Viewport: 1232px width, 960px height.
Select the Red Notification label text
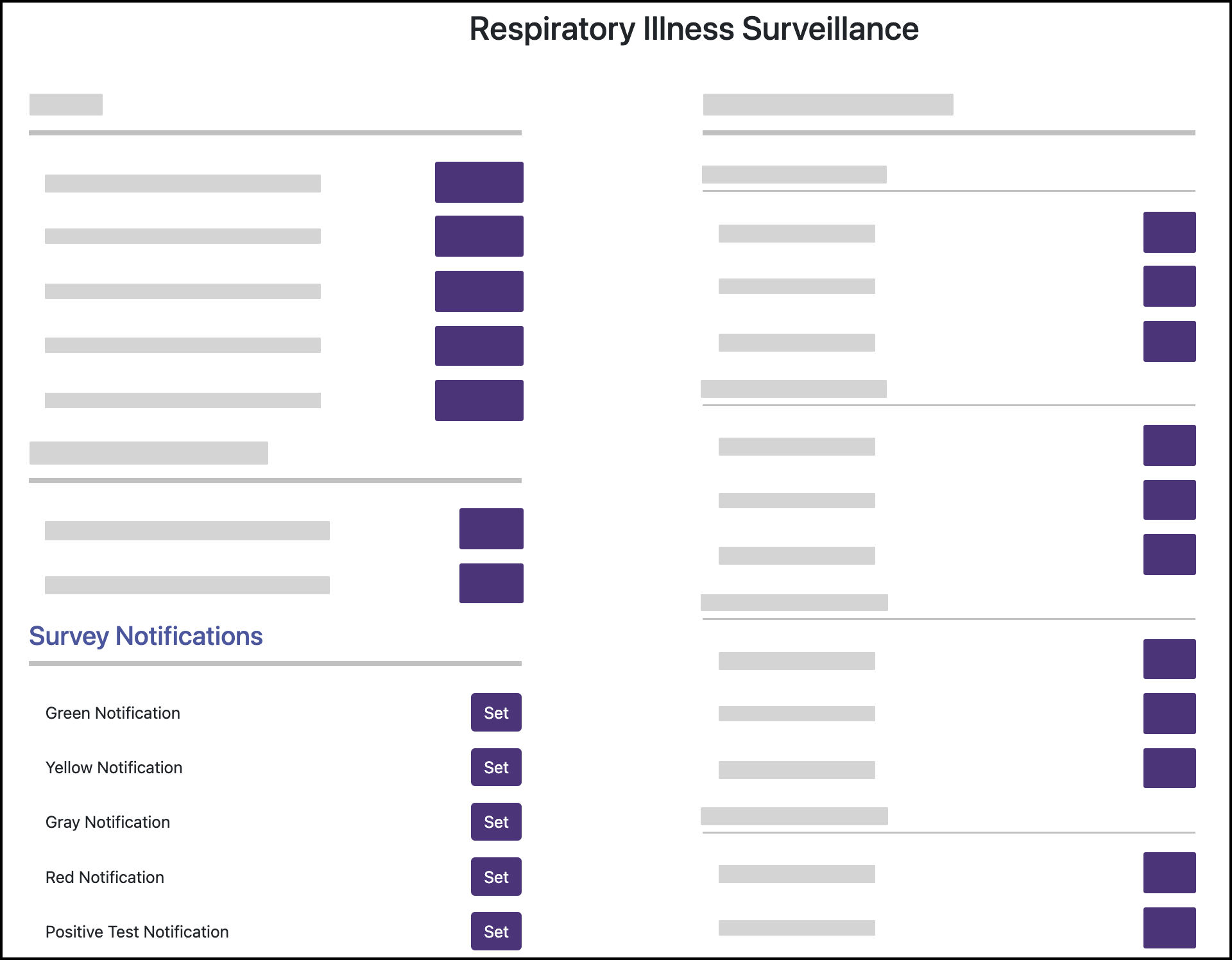(x=105, y=877)
